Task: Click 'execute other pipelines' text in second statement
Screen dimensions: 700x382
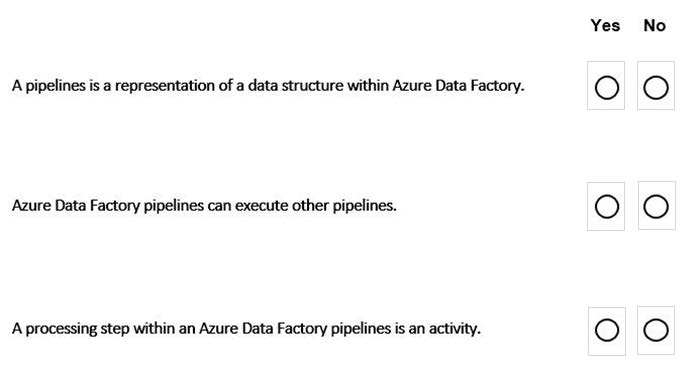Action: 315,205
